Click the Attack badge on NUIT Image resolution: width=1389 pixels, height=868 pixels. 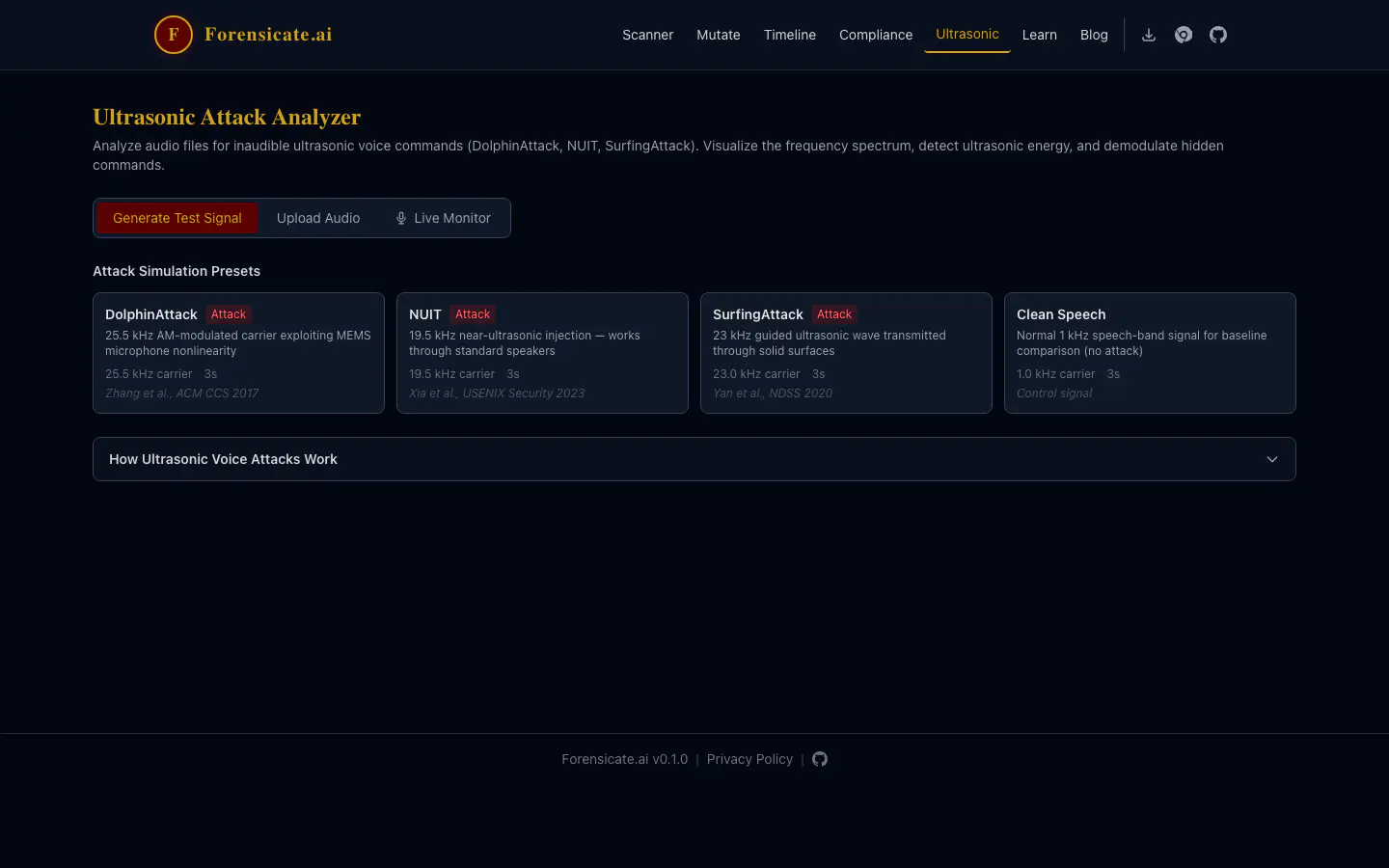tap(473, 314)
